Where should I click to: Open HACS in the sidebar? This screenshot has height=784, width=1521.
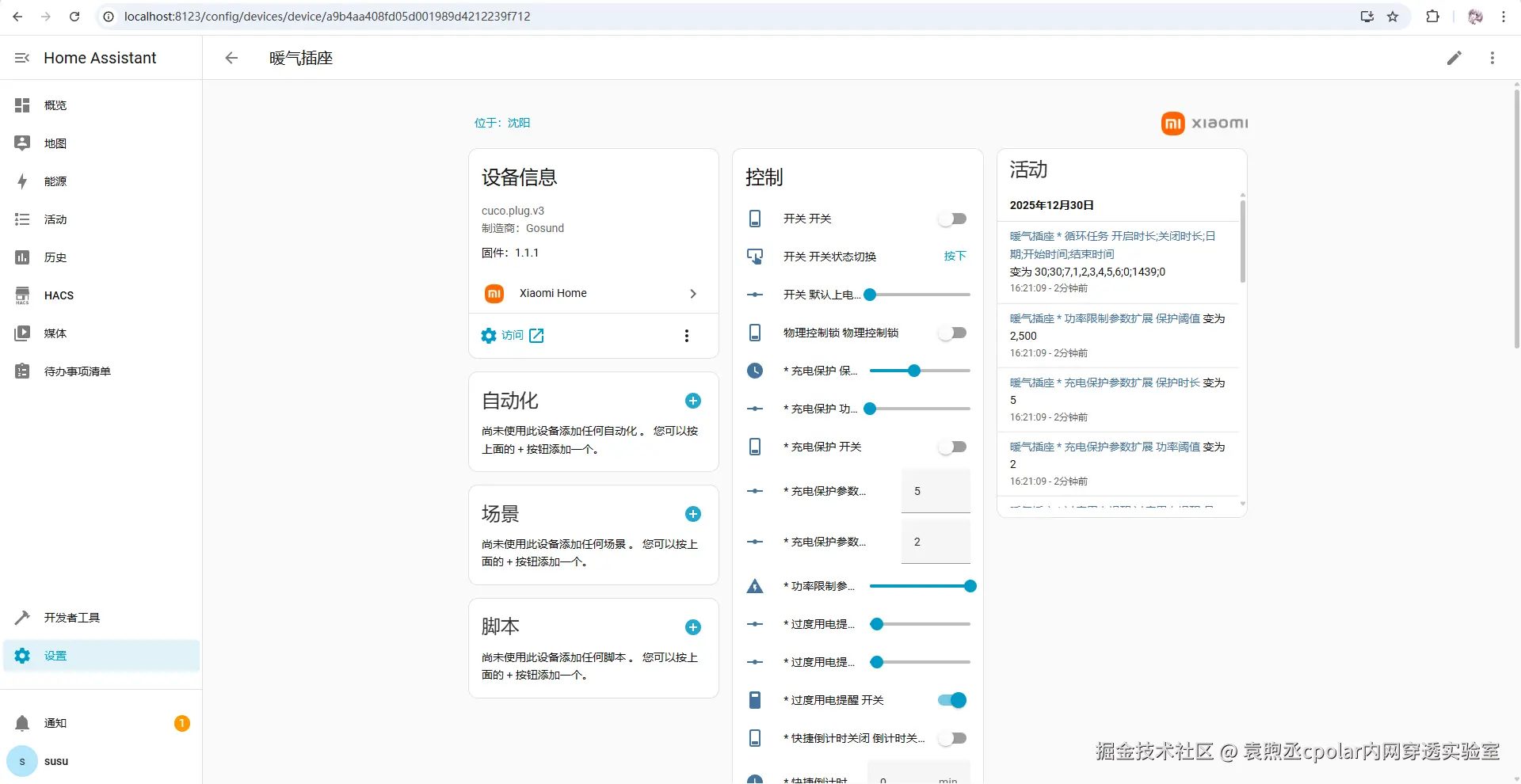pyautogui.click(x=101, y=295)
